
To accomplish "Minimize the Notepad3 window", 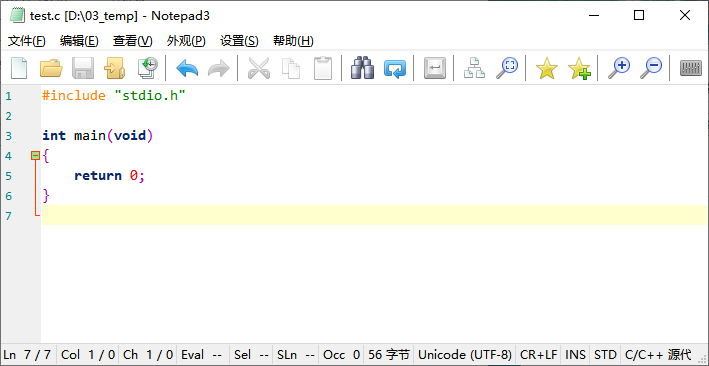I will point(594,15).
